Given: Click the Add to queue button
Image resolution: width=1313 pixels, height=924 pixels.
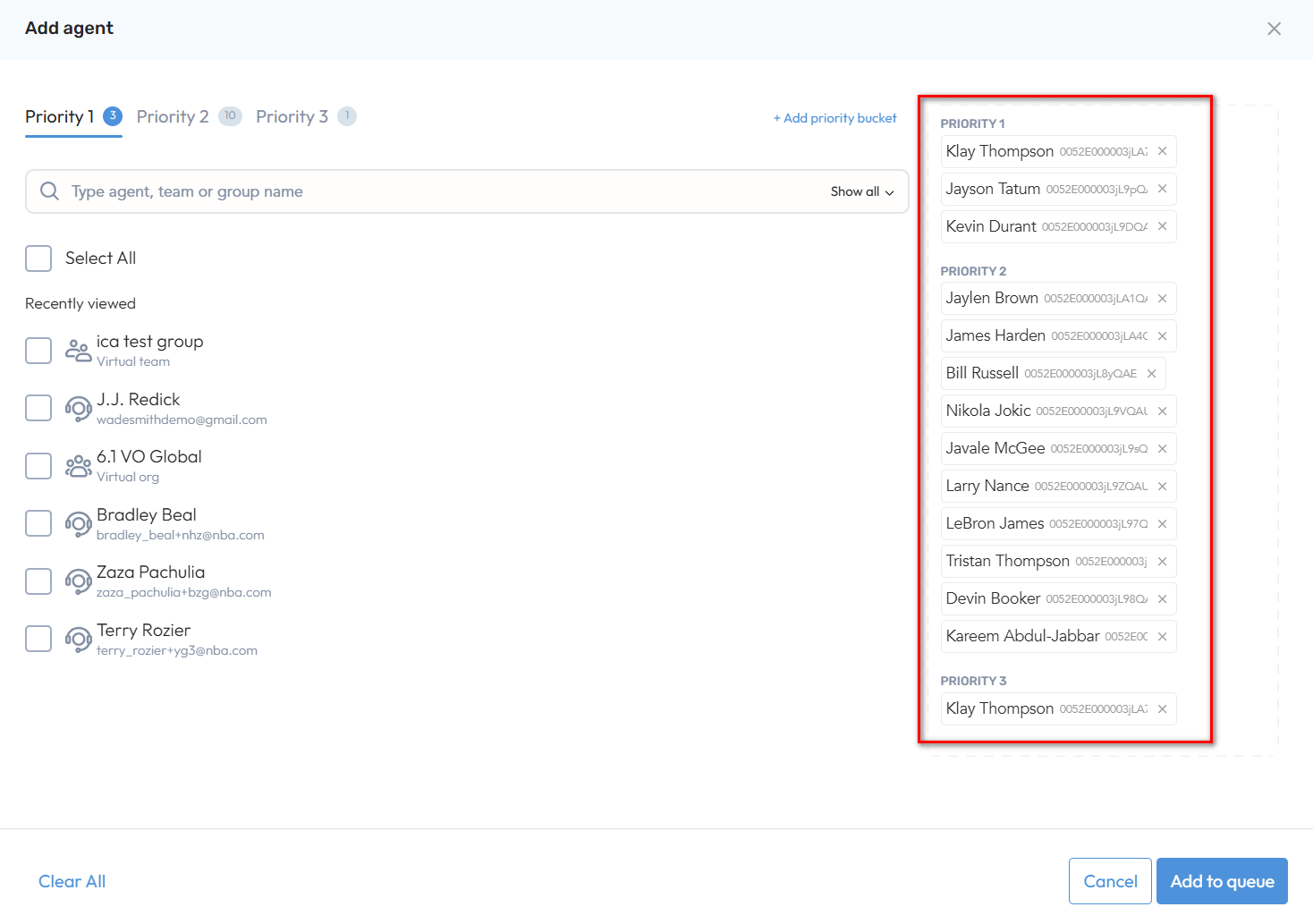Looking at the screenshot, I should coord(1222,881).
